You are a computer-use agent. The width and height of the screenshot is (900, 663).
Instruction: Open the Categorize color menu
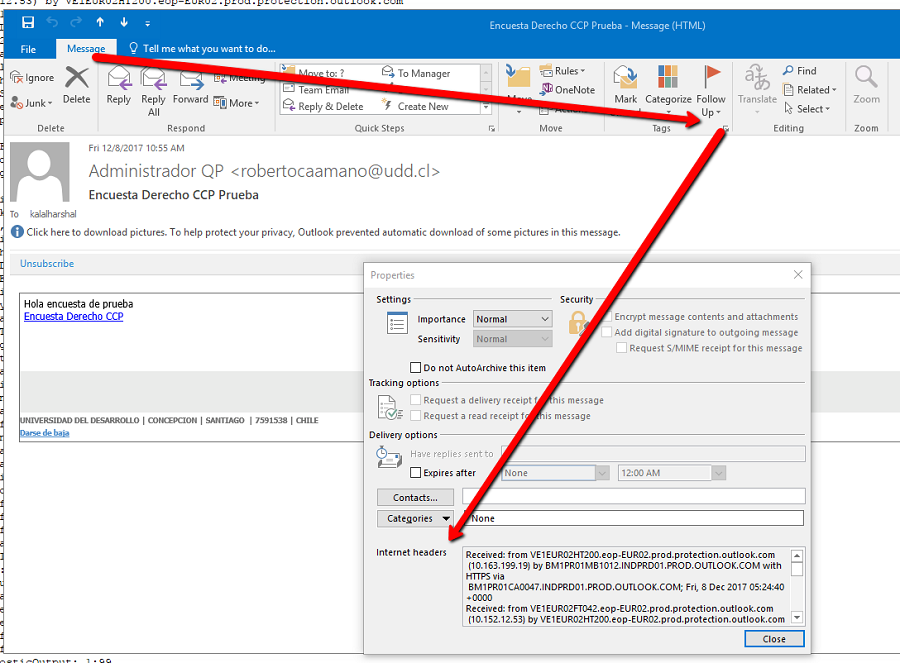coord(668,91)
